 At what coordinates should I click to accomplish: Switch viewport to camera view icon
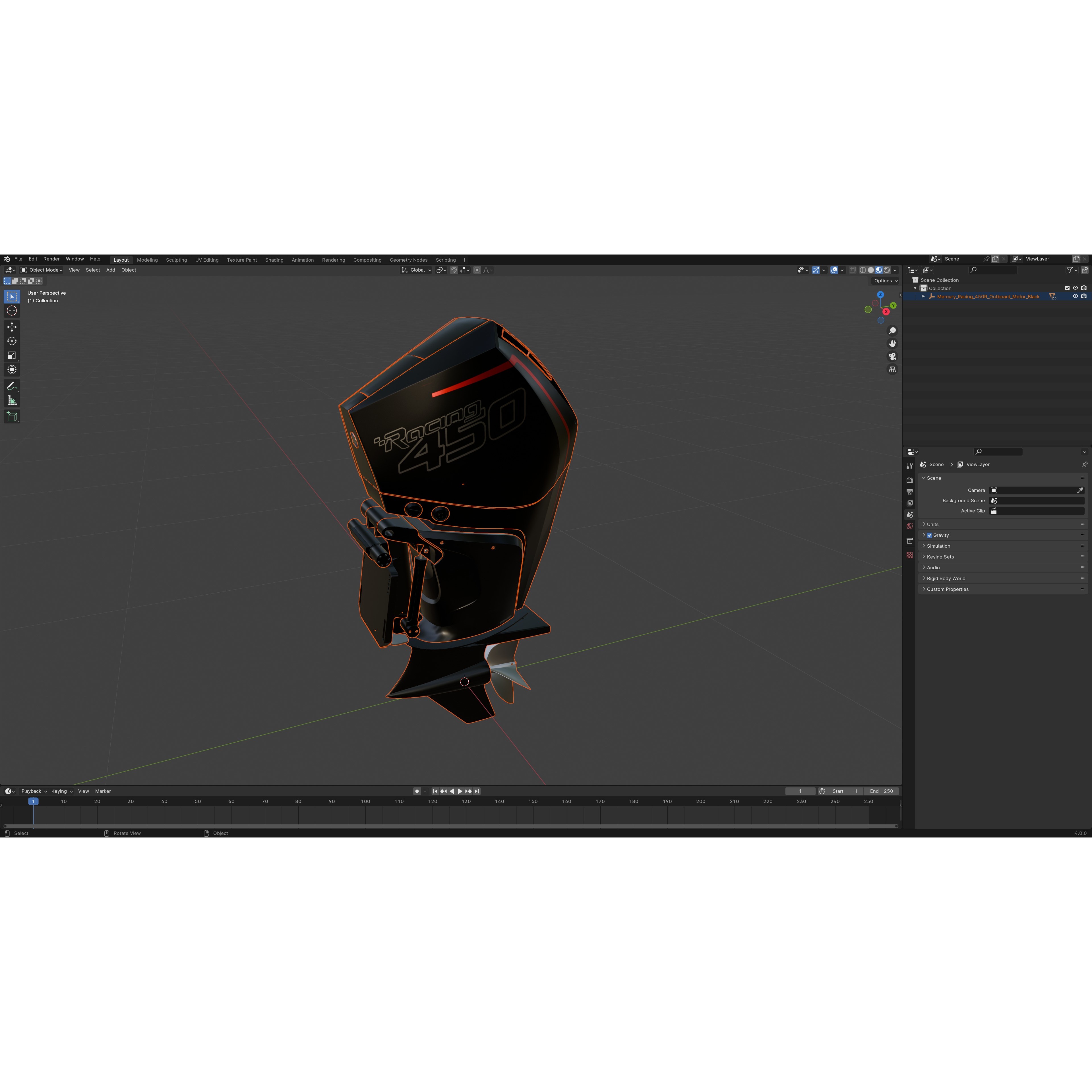pyautogui.click(x=892, y=356)
